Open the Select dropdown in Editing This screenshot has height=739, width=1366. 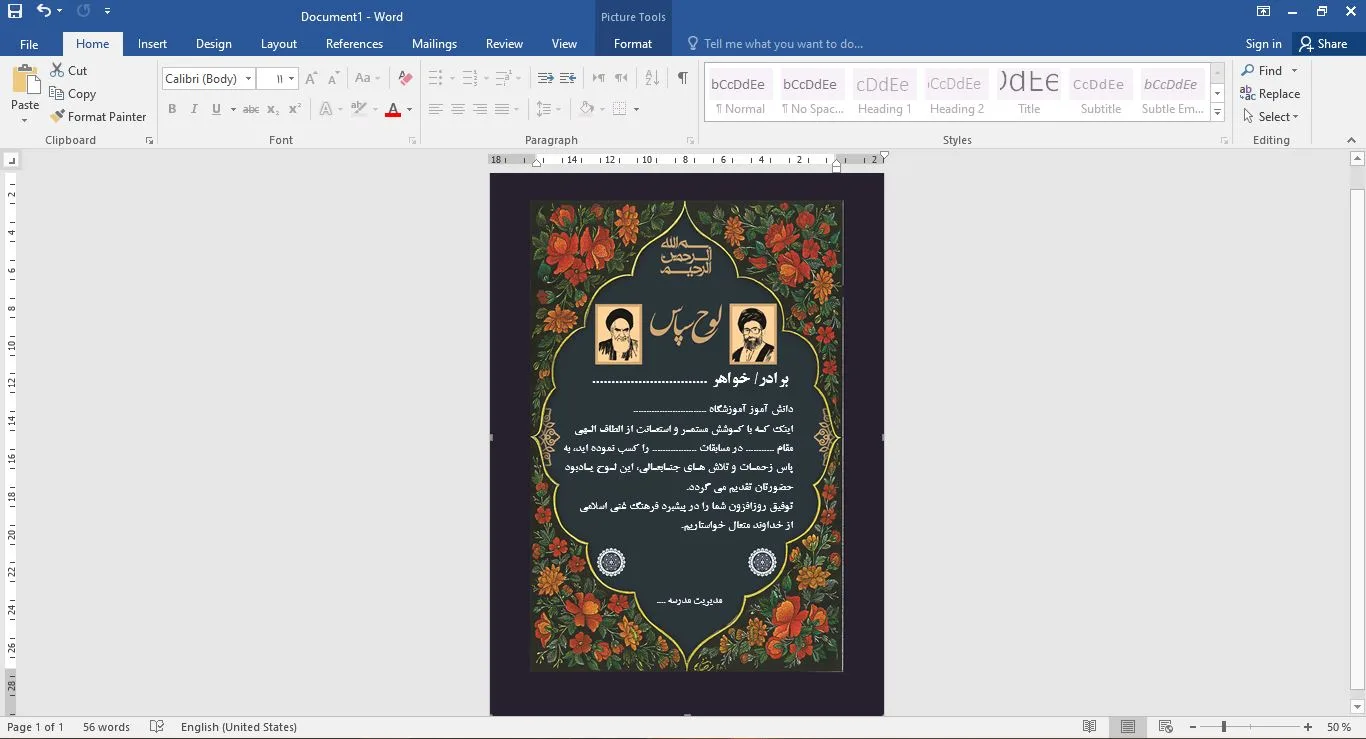tap(1270, 117)
